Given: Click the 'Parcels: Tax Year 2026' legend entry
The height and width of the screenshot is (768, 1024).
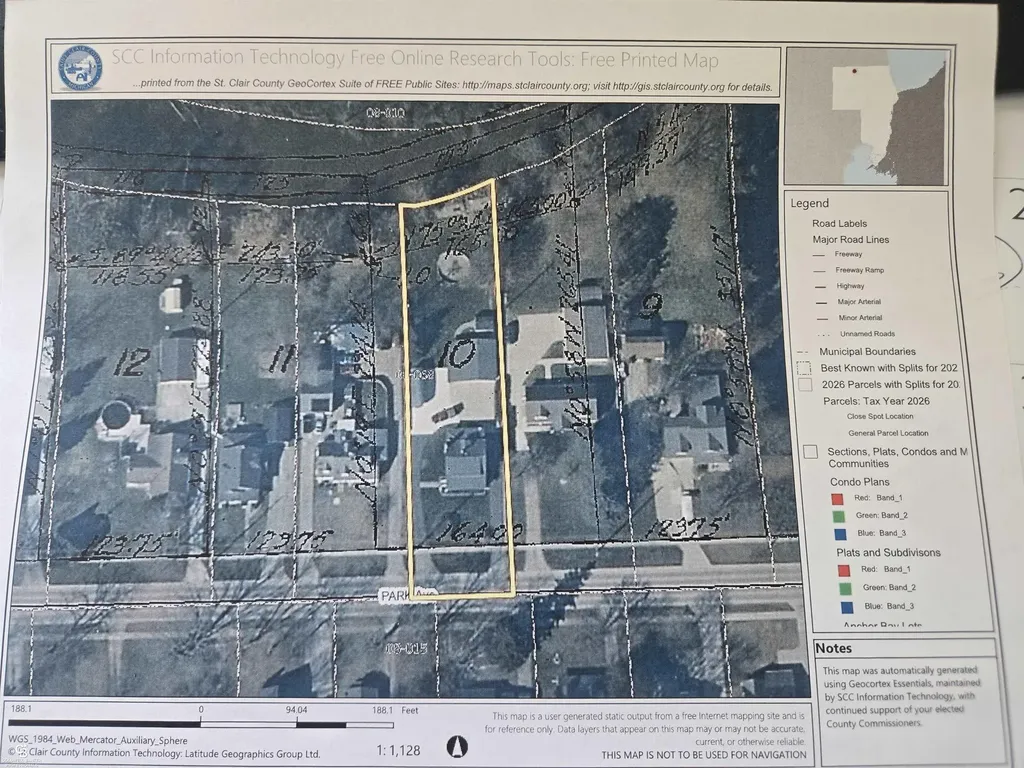Looking at the screenshot, I should (x=876, y=401).
